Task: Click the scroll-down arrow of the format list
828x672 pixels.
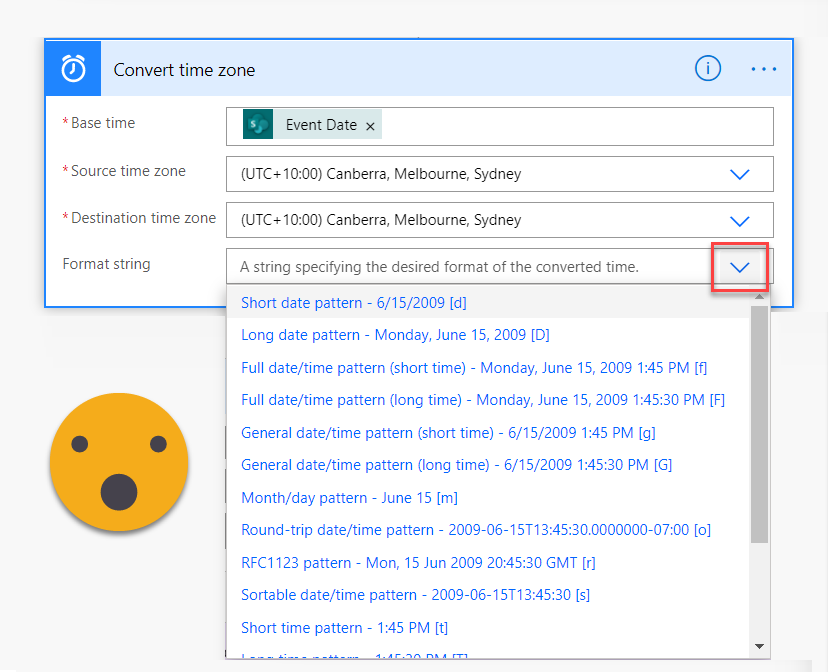Action: [x=759, y=646]
